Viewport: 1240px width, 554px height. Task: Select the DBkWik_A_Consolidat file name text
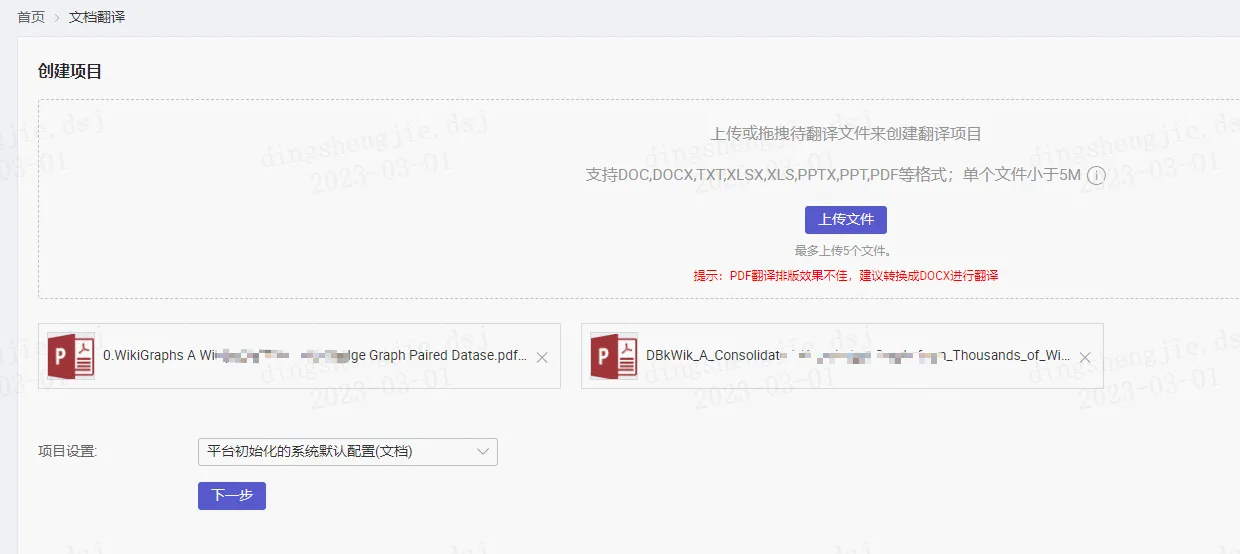[858, 355]
